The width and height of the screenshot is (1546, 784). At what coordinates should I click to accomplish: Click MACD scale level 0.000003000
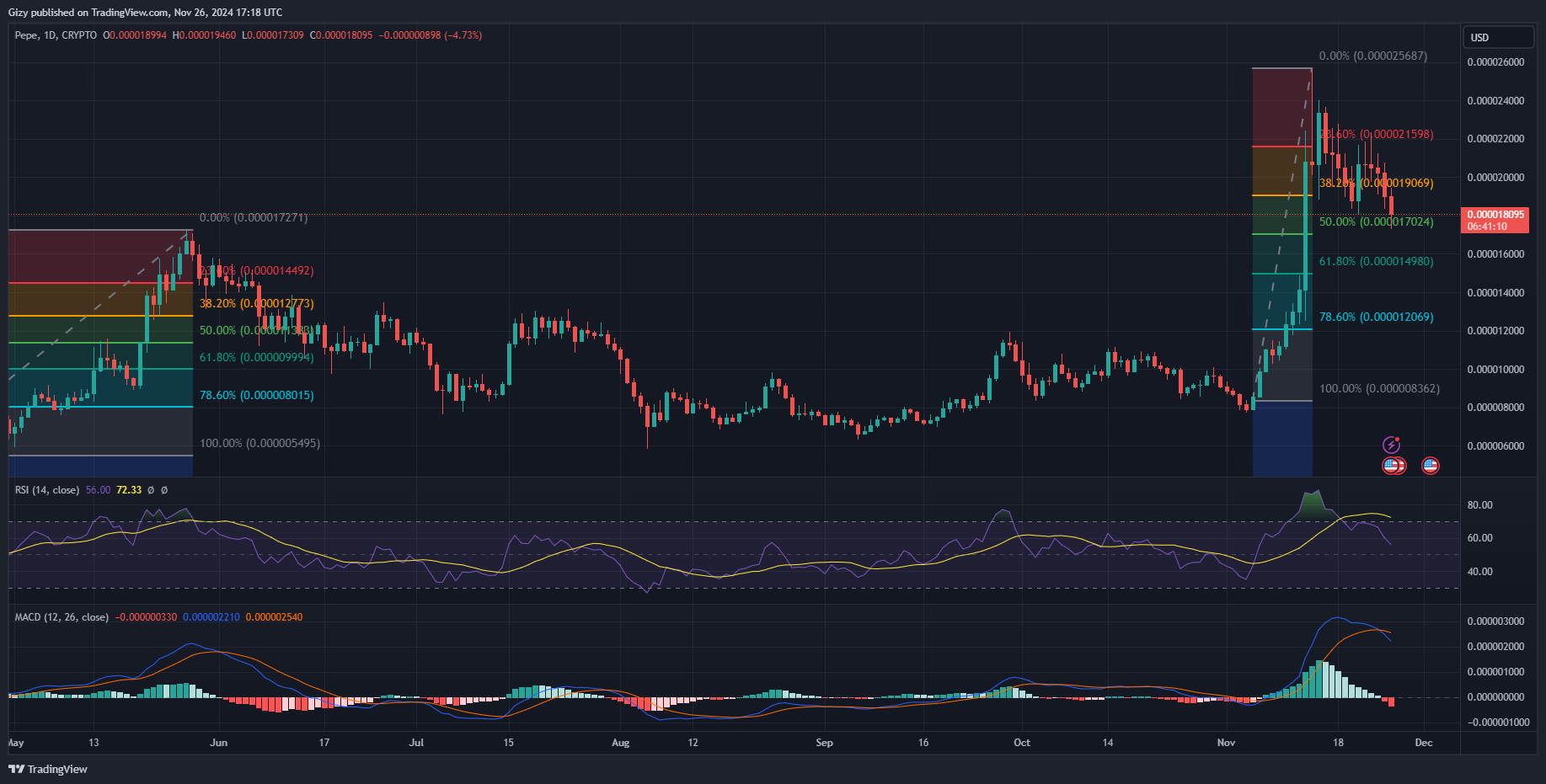point(1495,621)
